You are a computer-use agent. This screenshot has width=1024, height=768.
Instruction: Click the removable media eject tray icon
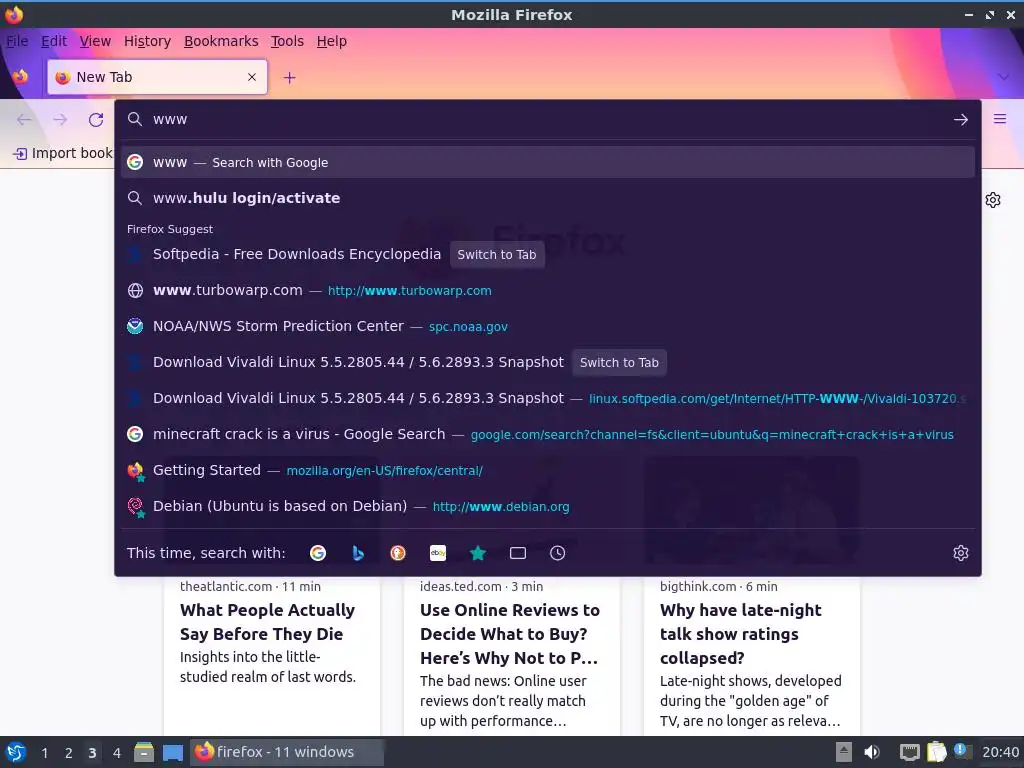click(x=844, y=752)
